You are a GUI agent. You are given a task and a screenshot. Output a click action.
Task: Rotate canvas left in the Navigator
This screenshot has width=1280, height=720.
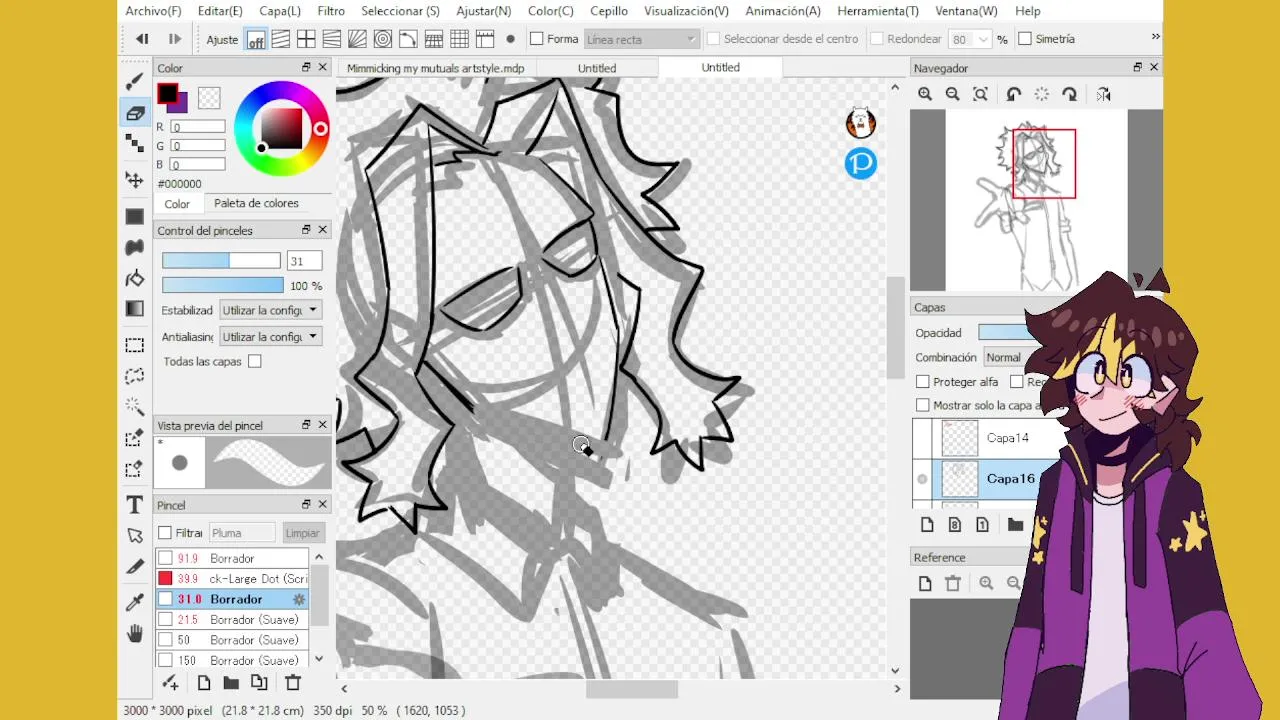[1014, 94]
